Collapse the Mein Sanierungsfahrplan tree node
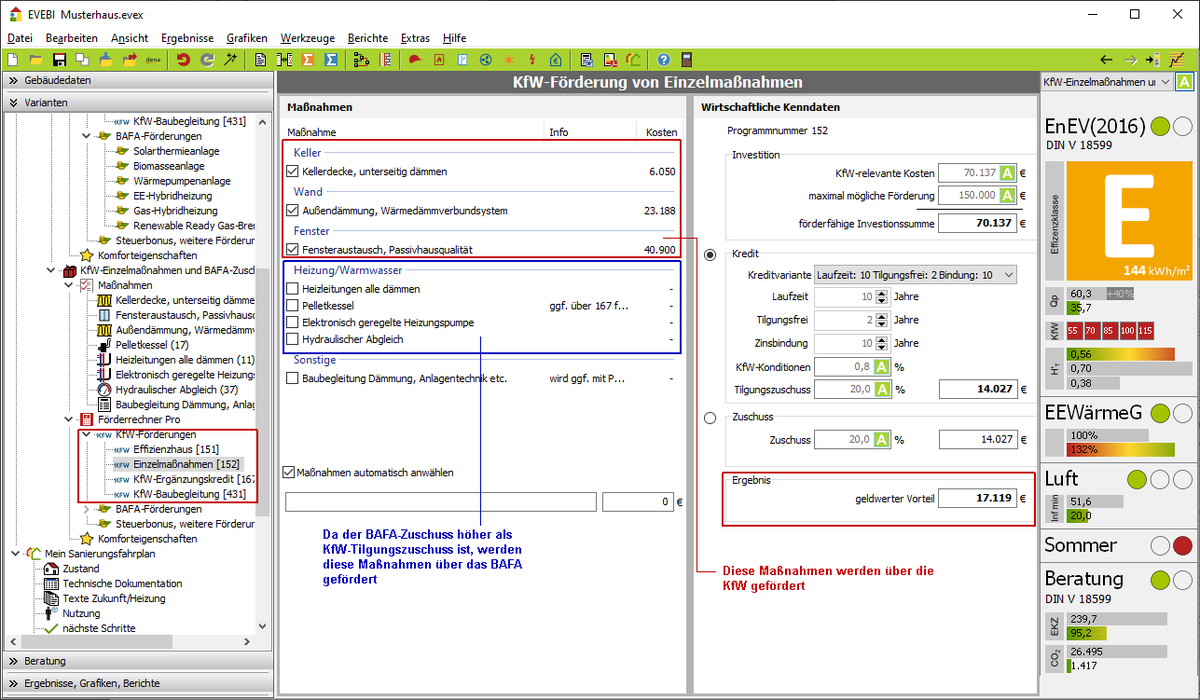The height and width of the screenshot is (700, 1200). coord(13,553)
